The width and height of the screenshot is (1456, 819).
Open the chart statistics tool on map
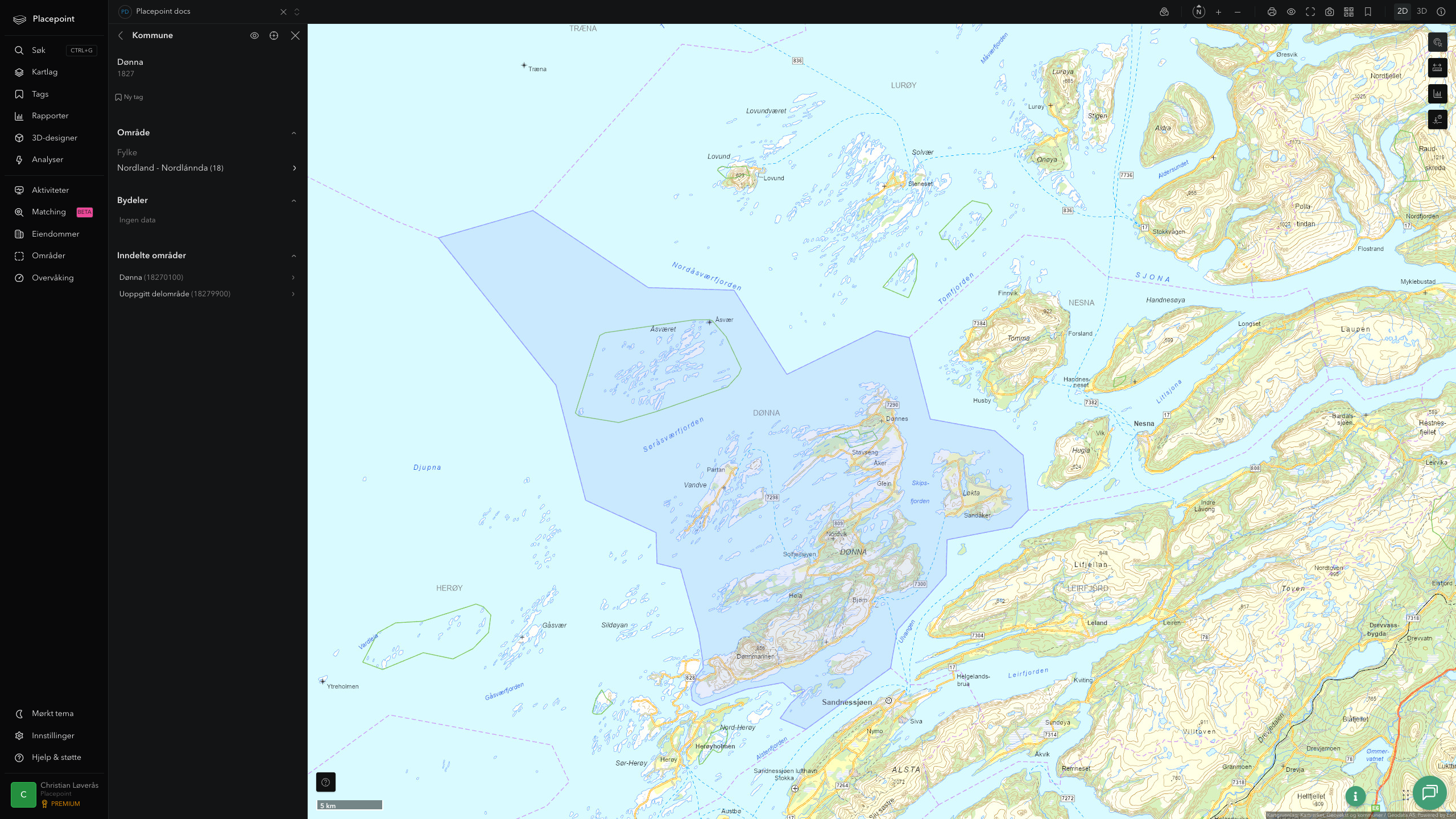tap(1437, 94)
